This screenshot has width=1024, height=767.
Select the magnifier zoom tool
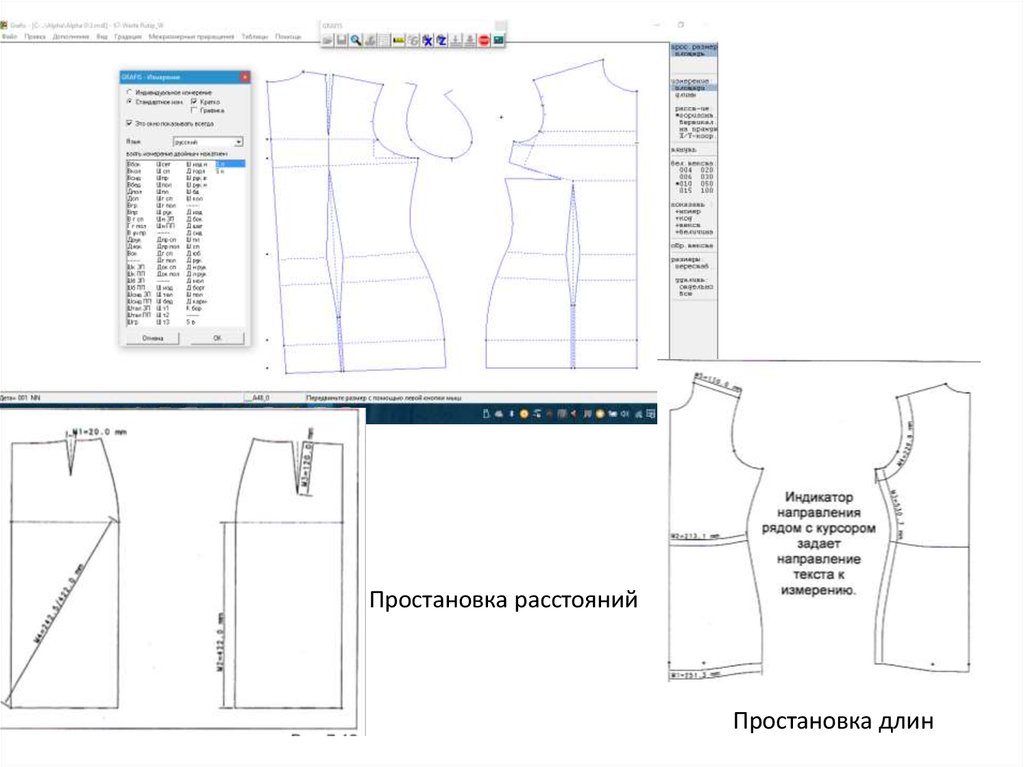[x=356, y=41]
